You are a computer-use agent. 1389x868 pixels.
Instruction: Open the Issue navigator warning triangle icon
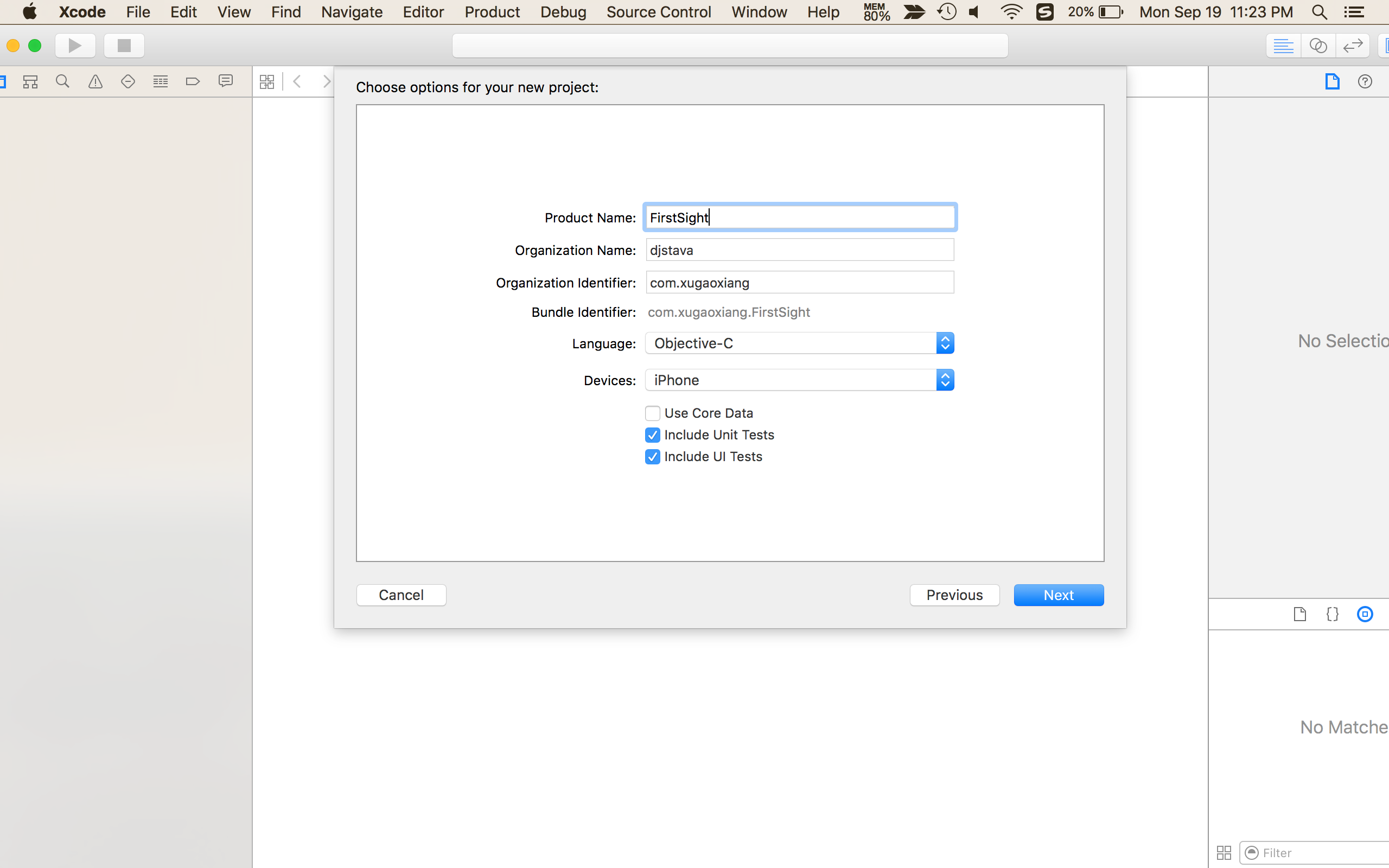point(95,81)
